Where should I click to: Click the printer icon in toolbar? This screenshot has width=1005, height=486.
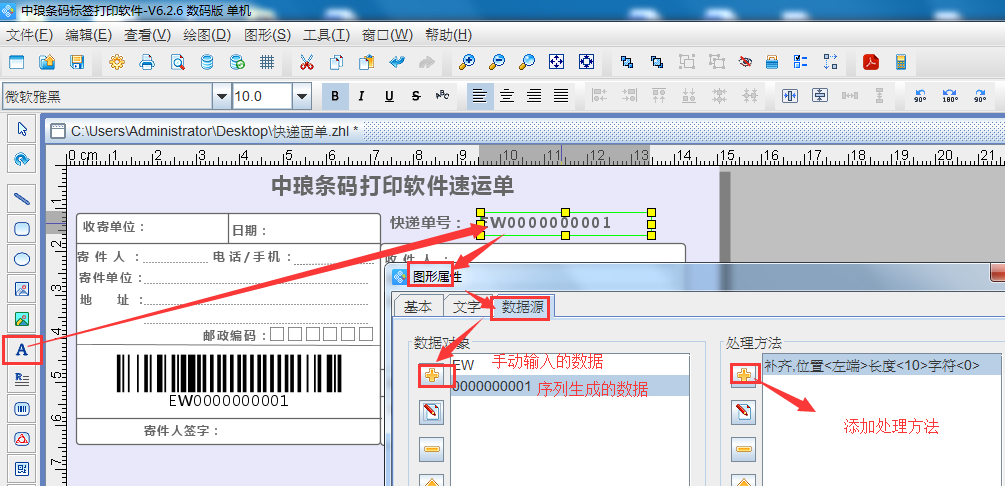147,62
